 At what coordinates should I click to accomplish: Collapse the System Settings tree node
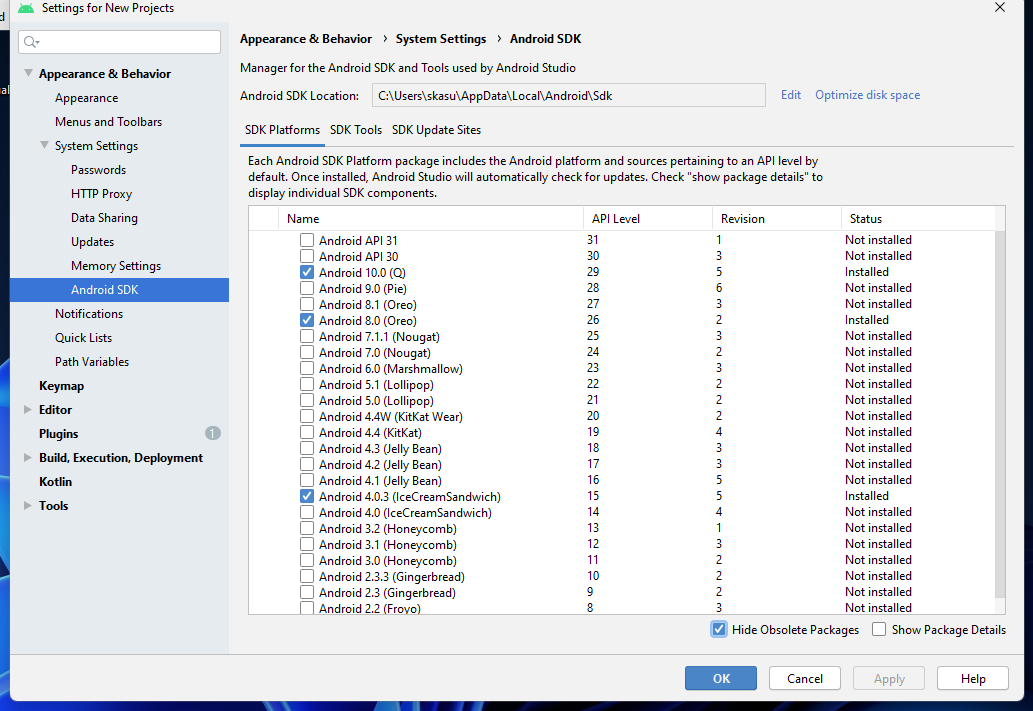click(x=44, y=145)
